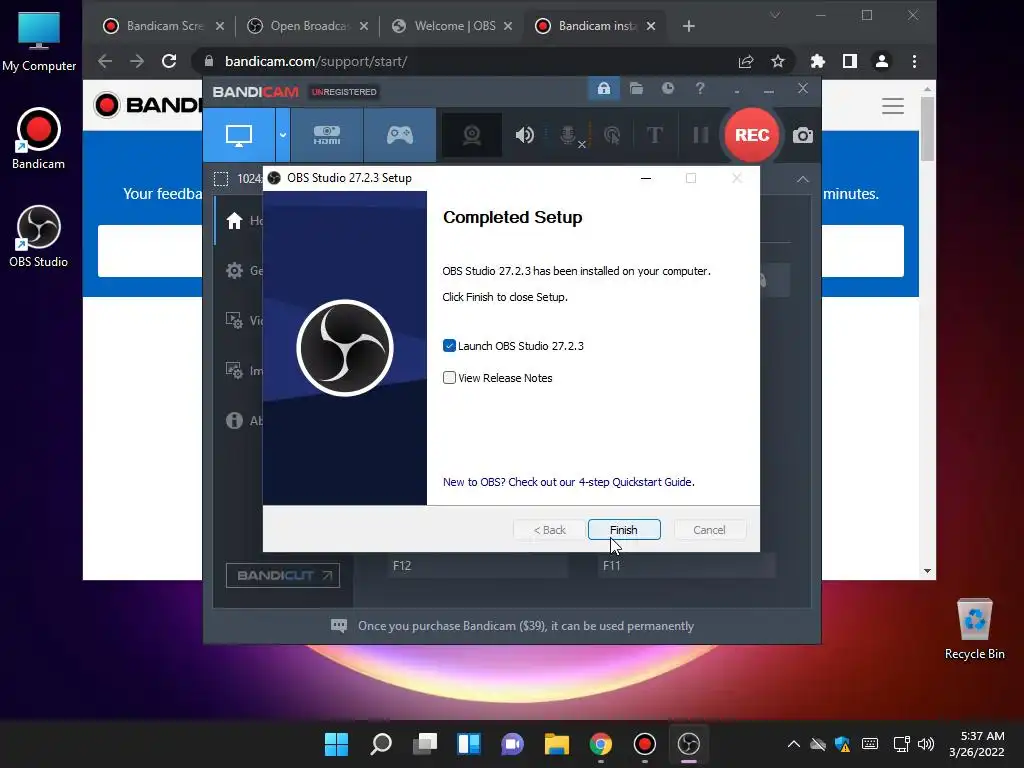Show hidden system tray icons
This screenshot has width=1024, height=768.
point(793,744)
